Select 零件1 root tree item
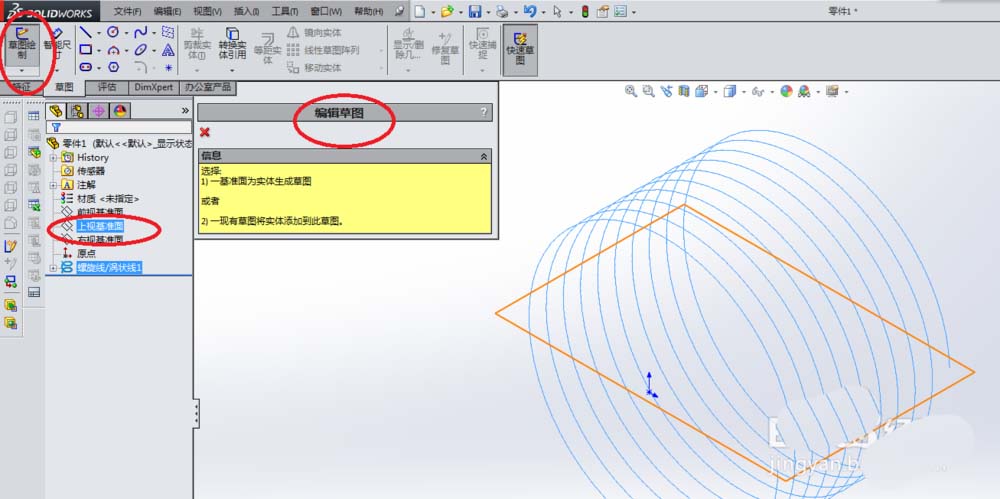 click(x=120, y=144)
